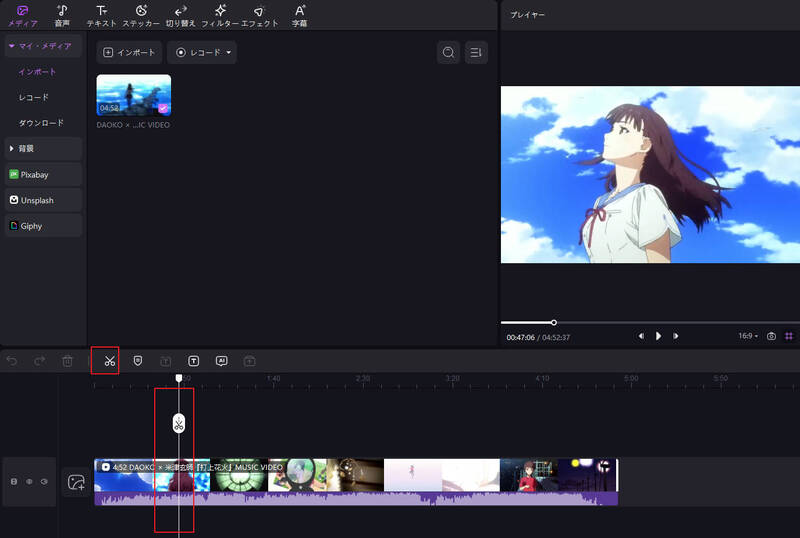Click the player preview scrubber handle
Screen dimensions: 800x538
pyautogui.click(x=554, y=323)
